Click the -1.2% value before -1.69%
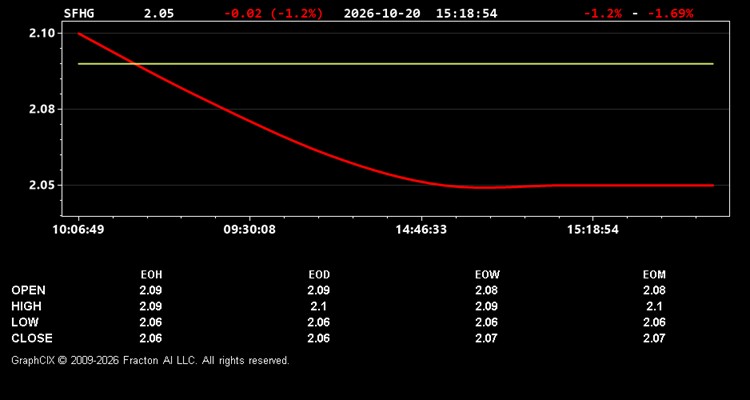This screenshot has width=750, height=400. (603, 13)
